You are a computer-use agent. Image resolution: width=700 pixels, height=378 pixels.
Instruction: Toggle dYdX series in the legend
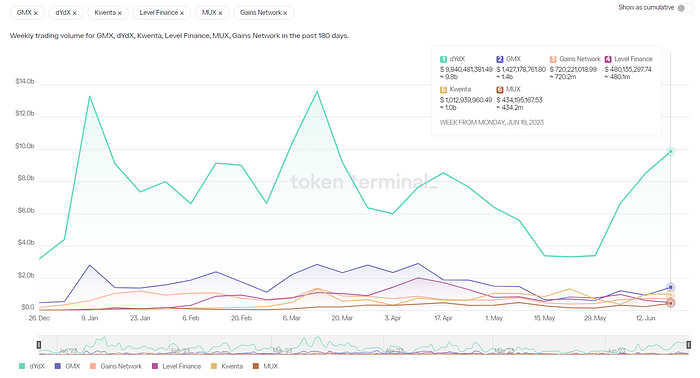[x=32, y=366]
